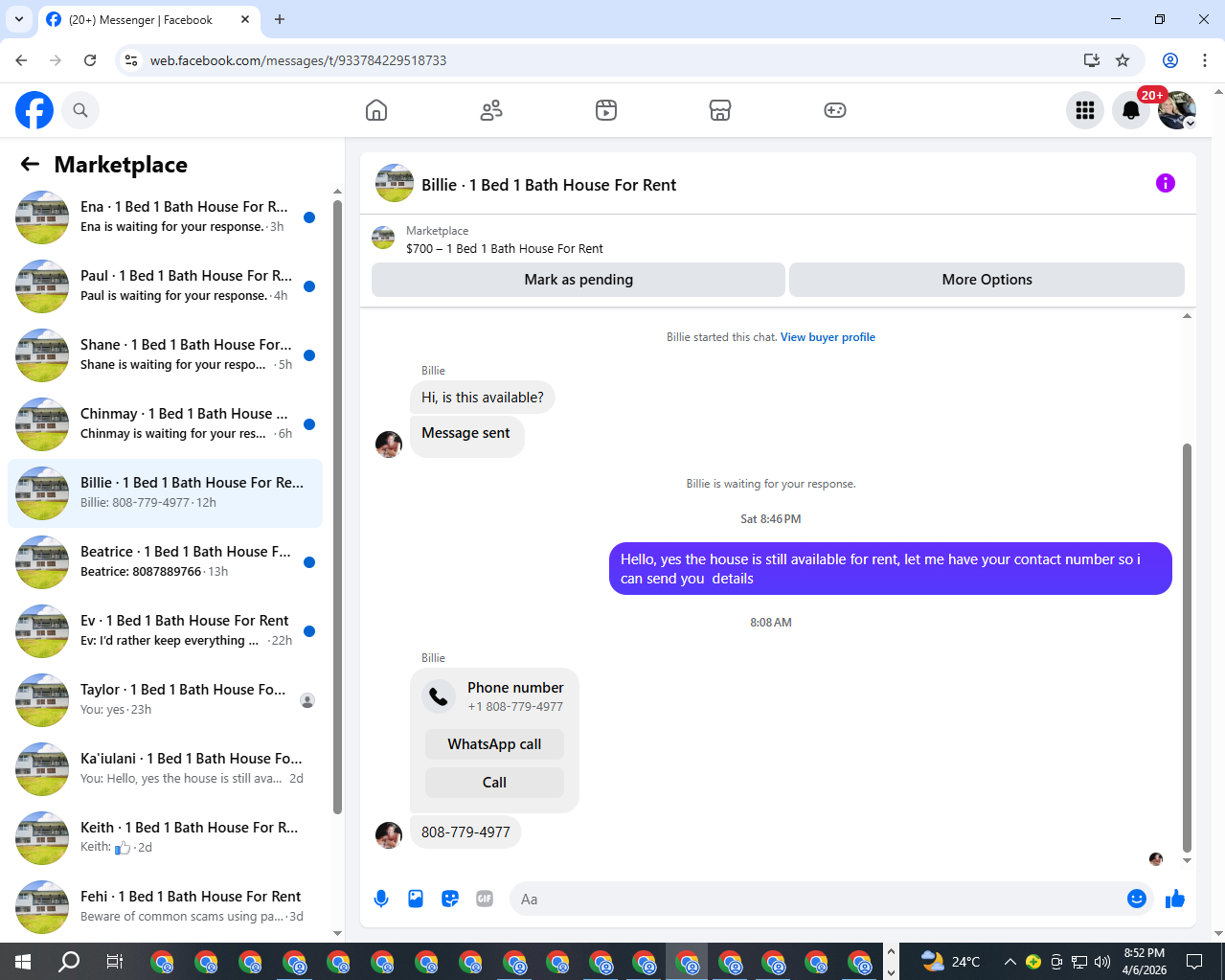This screenshot has height=980, width=1225.
Task: Open Ev's conversation in the list
Action: coord(165,631)
